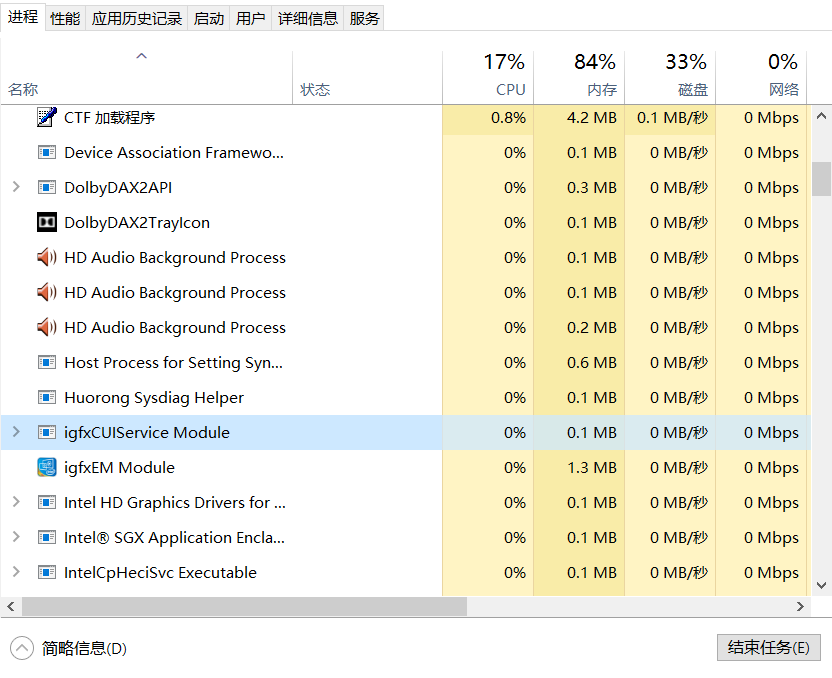Click the igfxEM Module Intel icon
Image resolution: width=832 pixels, height=678 pixels.
point(47,467)
